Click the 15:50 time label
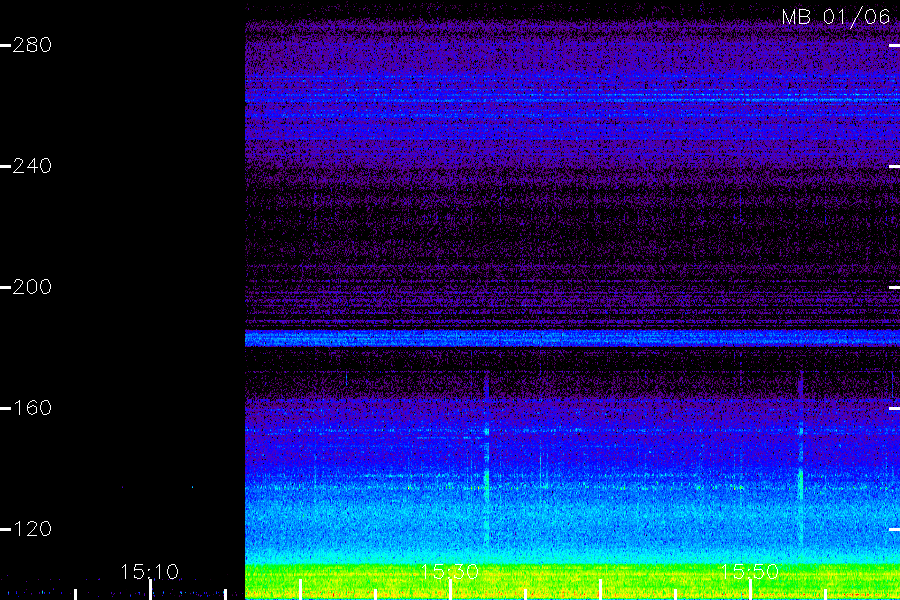The height and width of the screenshot is (600, 900). click(x=749, y=572)
